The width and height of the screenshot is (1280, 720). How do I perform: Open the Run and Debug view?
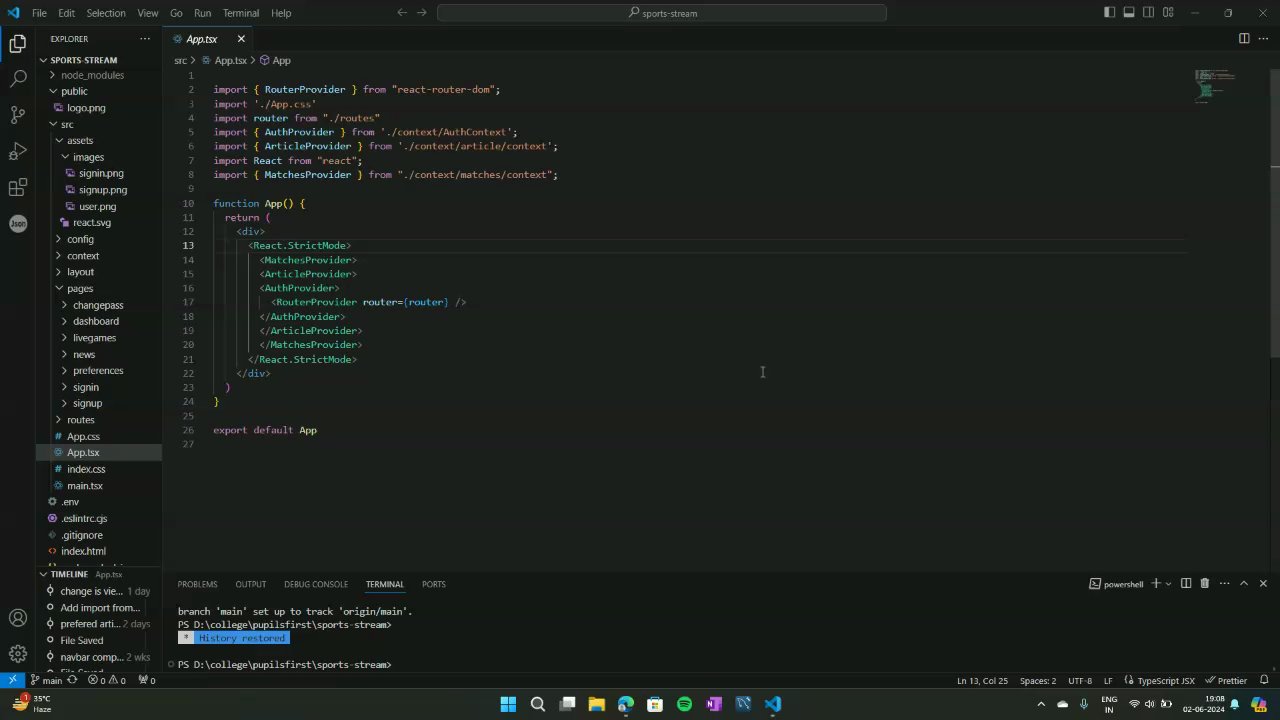click(18, 151)
